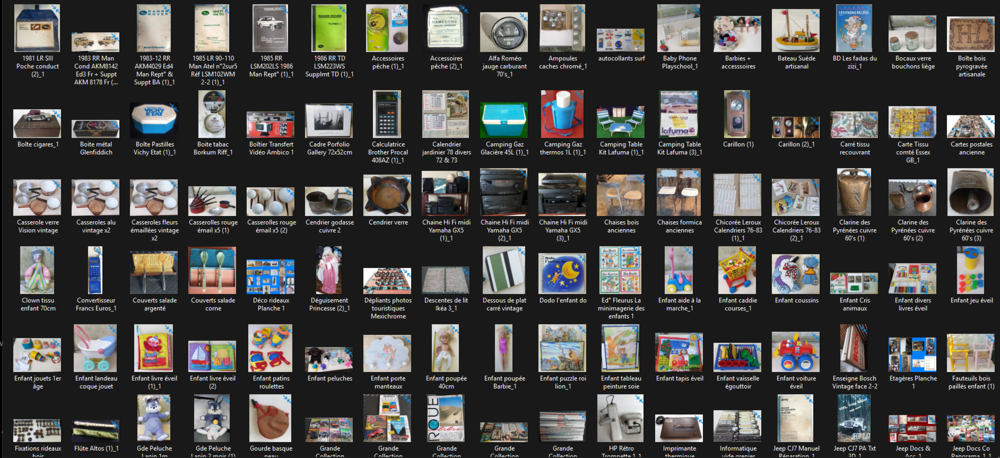This screenshot has height=458, width=1000.
Task: Click the Boîte Pastilles Vichy Etat image
Action: tap(153, 120)
